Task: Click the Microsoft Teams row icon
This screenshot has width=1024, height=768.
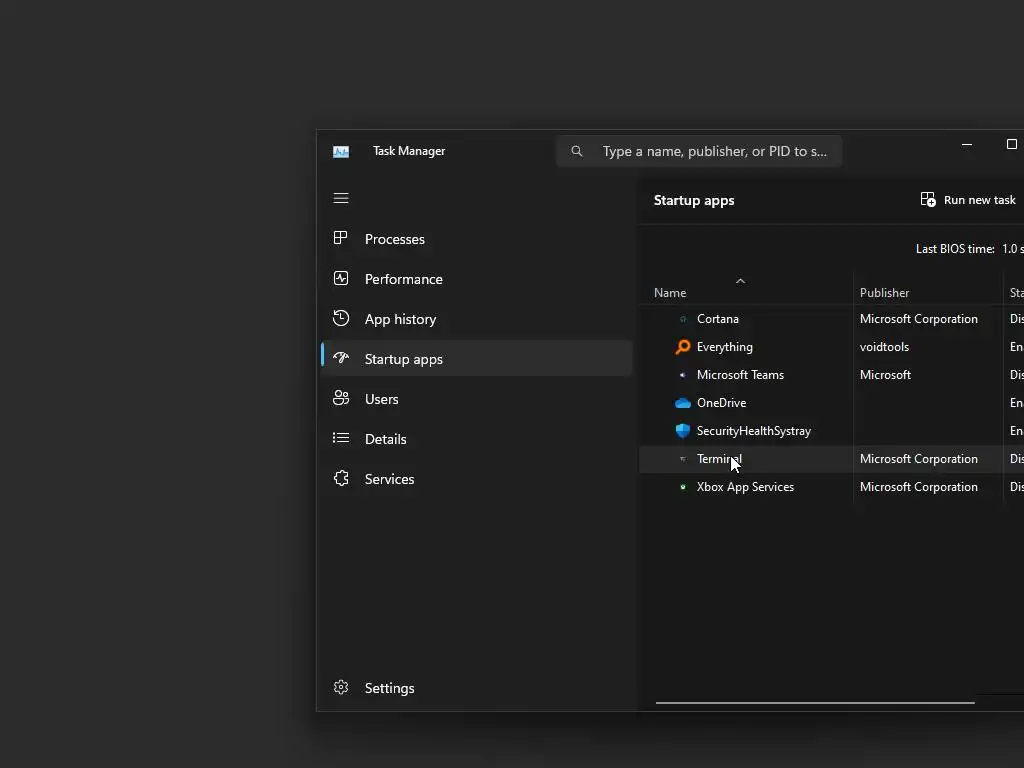Action: point(683,375)
